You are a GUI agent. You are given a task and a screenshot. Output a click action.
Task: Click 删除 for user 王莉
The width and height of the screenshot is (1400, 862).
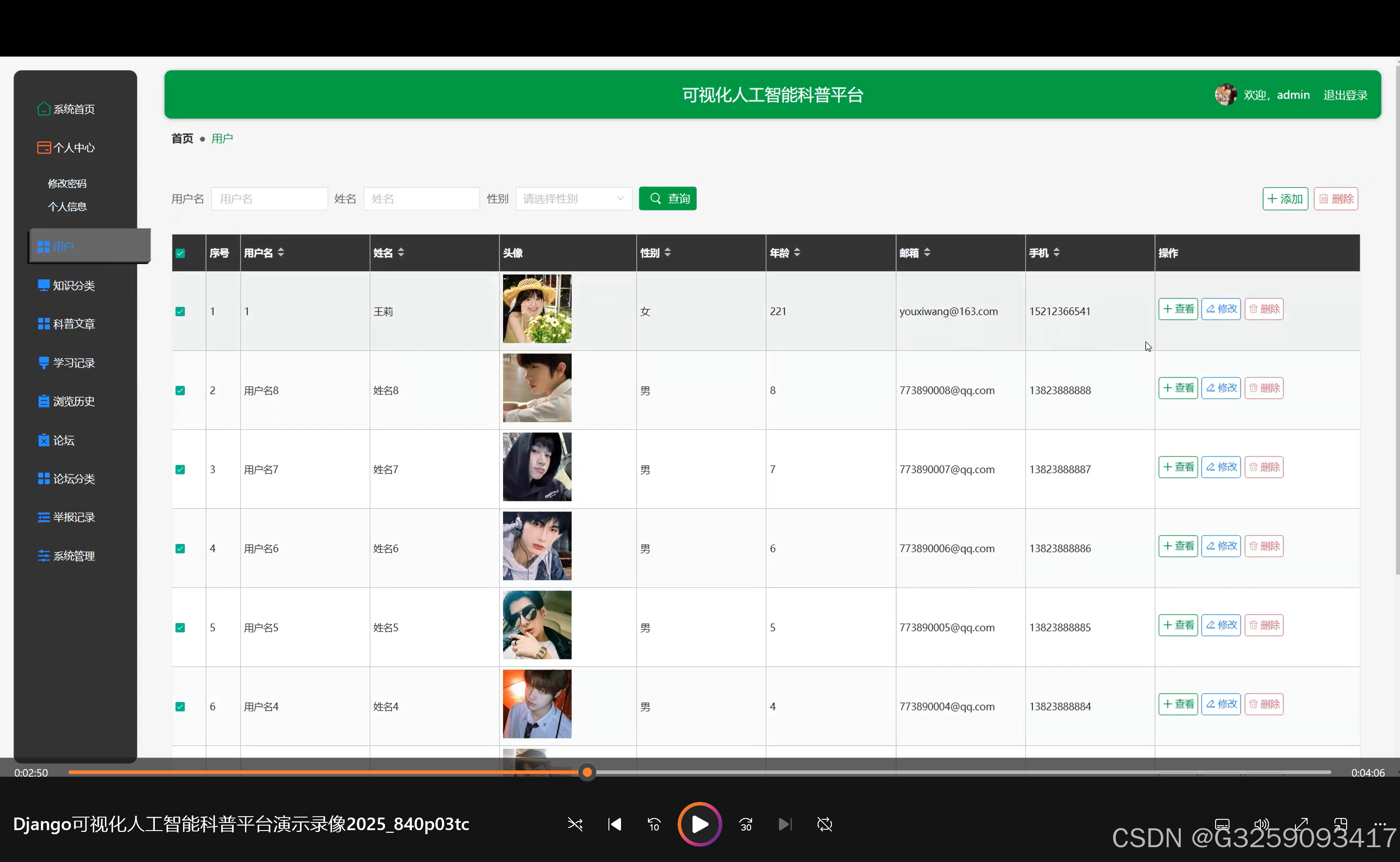(x=1264, y=309)
